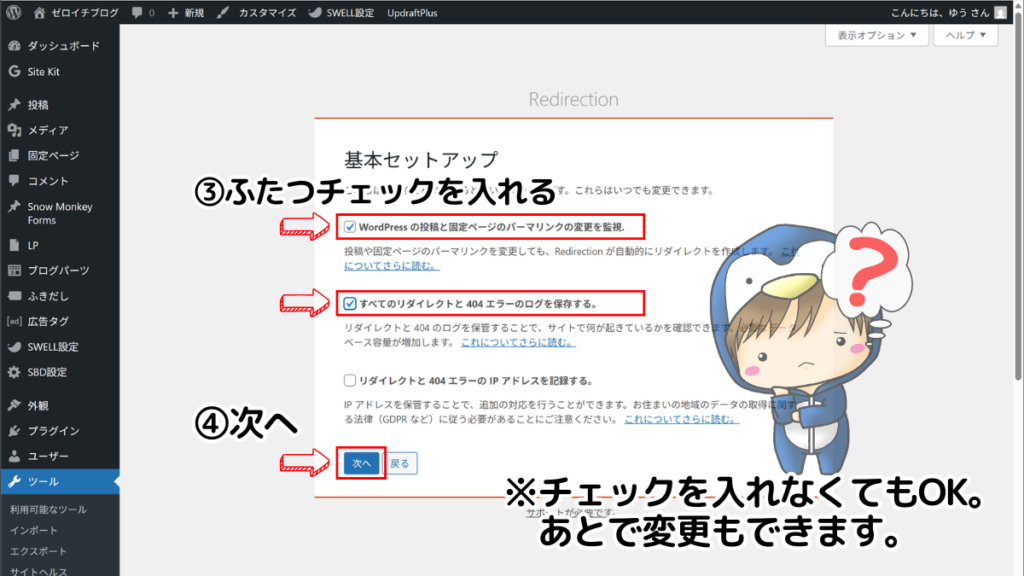1024x576 pixels.
Task: Toggle the permalink change monitoring checkbox
Action: (350, 227)
